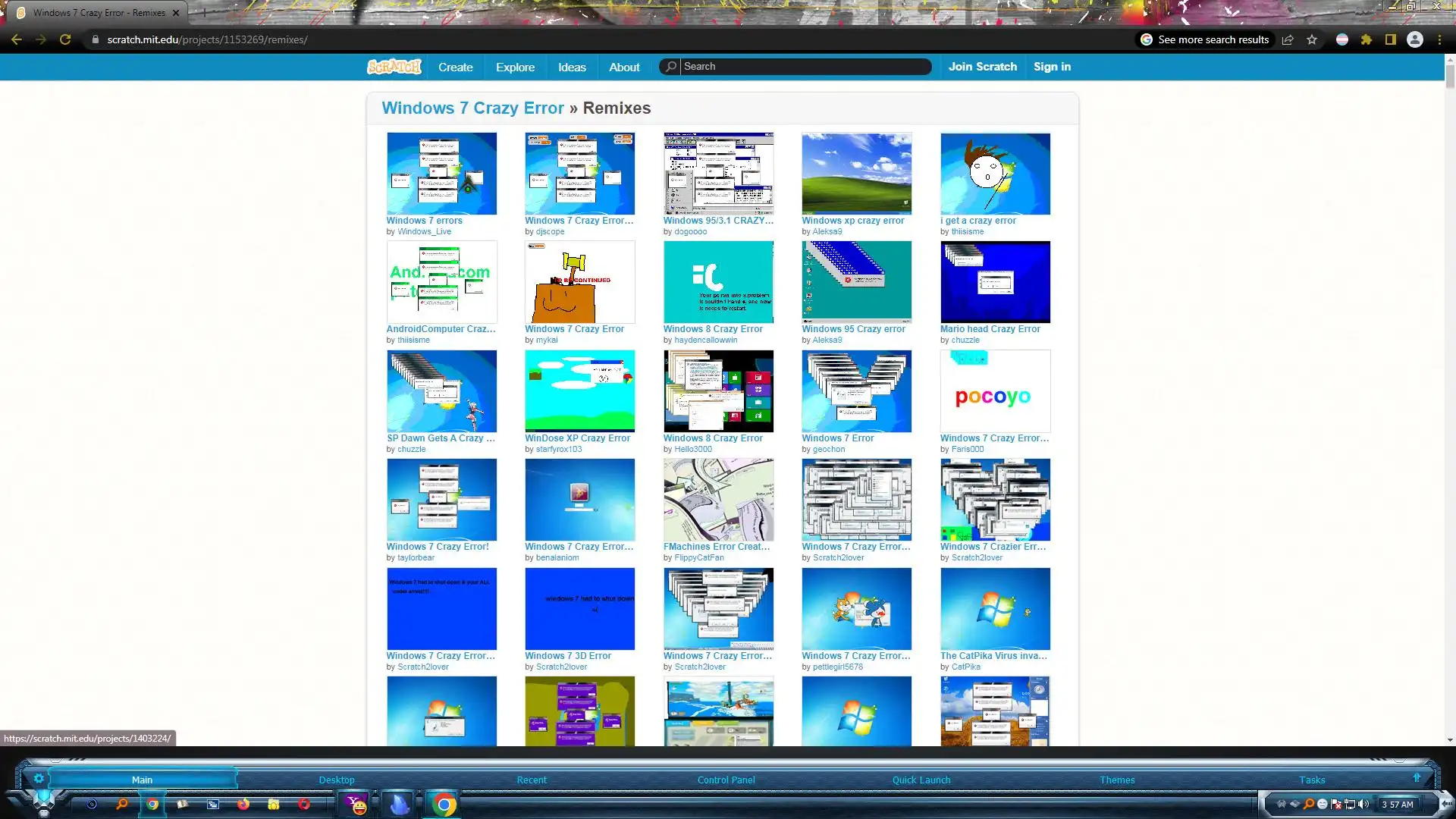
Task: Open the Extensions puzzle-piece icon
Action: pos(1366,39)
